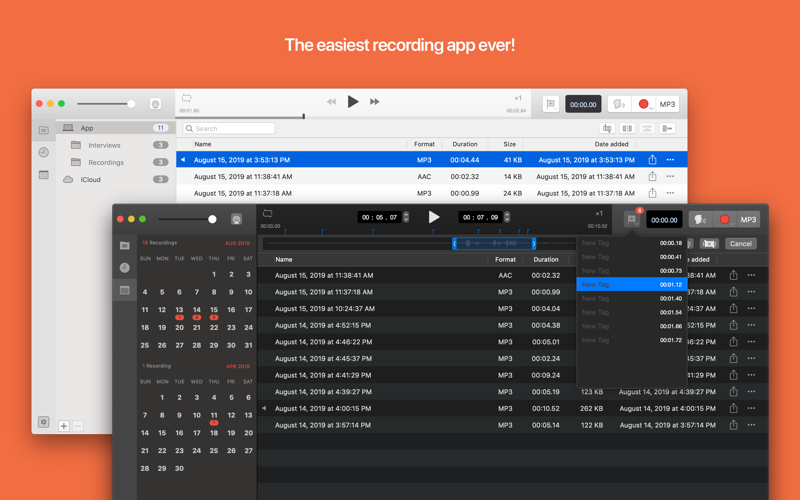Open tags flag dropdown in dark window
This screenshot has height=500, width=800.
coord(632,220)
